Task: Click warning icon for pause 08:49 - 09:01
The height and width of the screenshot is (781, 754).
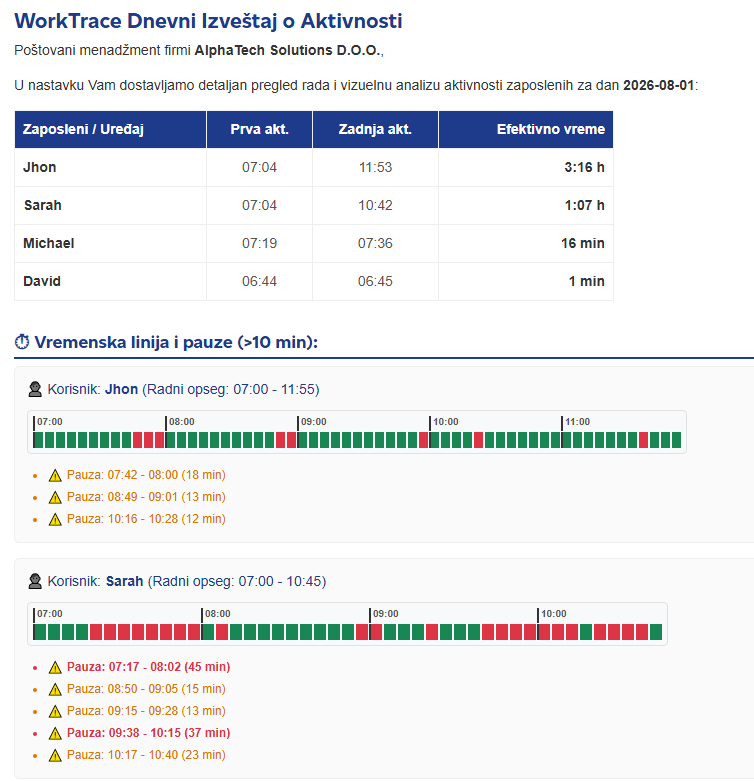Action: coord(55,497)
